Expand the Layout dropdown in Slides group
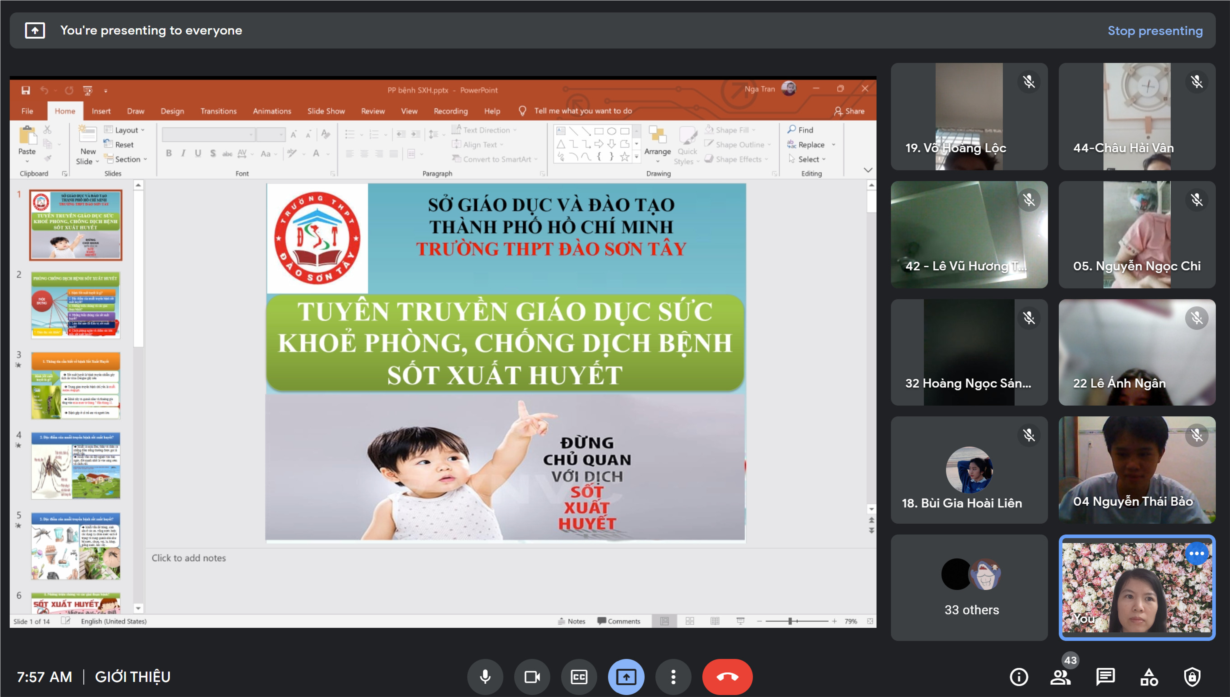 (x=128, y=130)
